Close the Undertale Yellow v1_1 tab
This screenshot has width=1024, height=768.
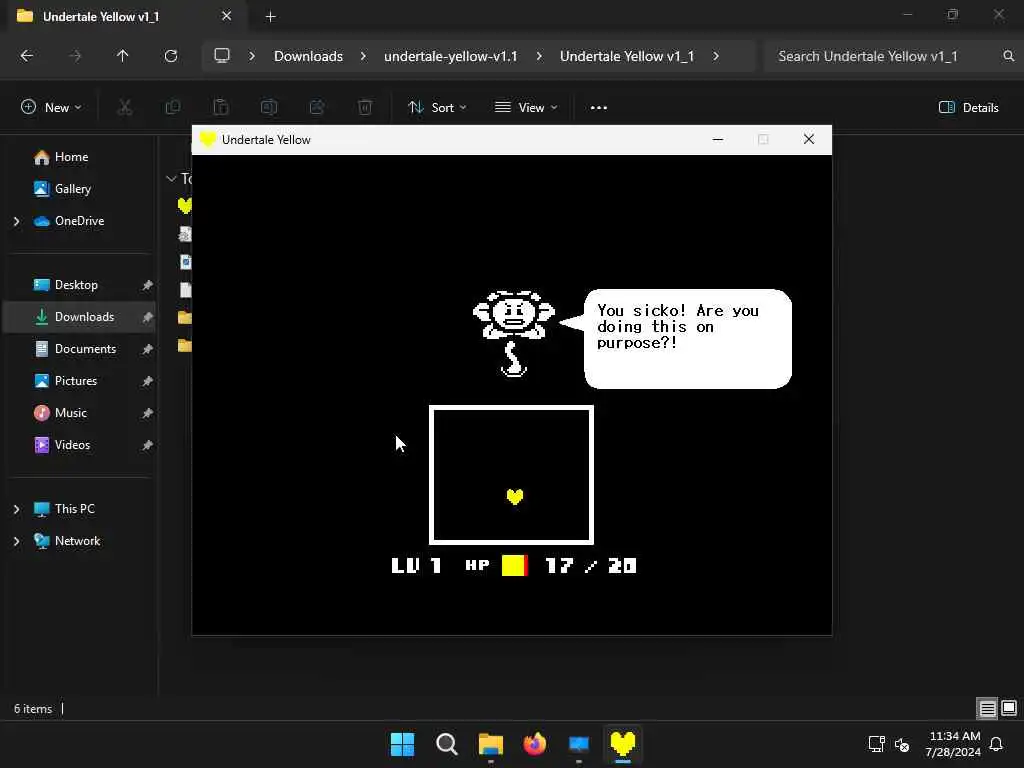tap(227, 16)
